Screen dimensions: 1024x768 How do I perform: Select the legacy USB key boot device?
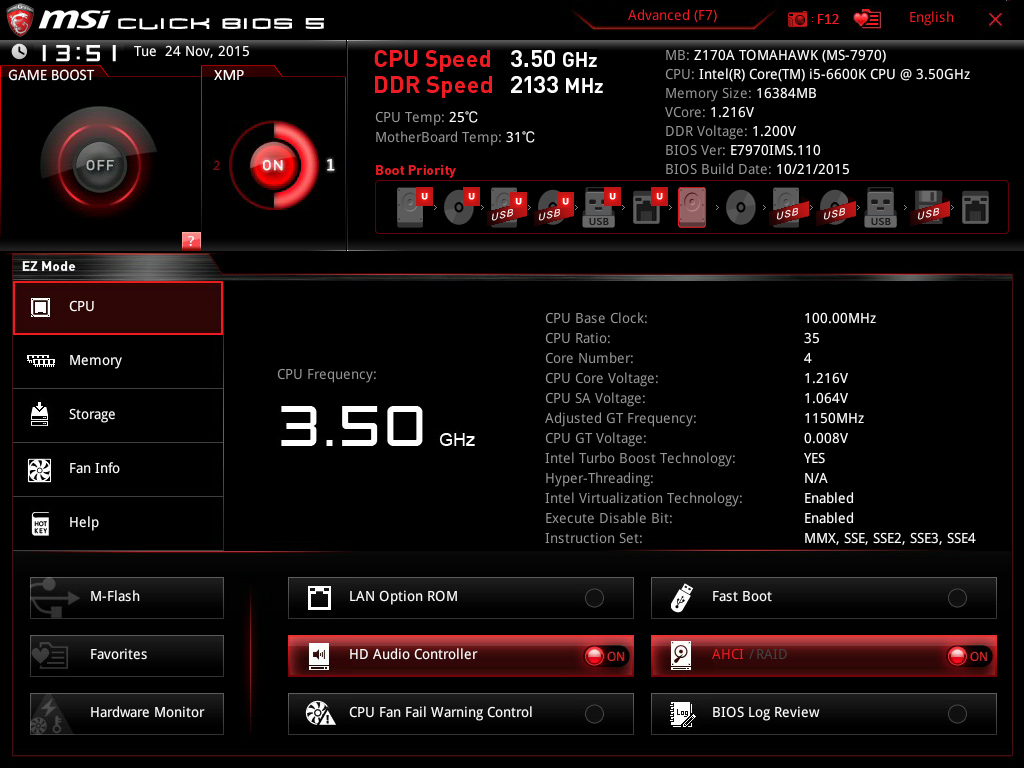(x=881, y=208)
